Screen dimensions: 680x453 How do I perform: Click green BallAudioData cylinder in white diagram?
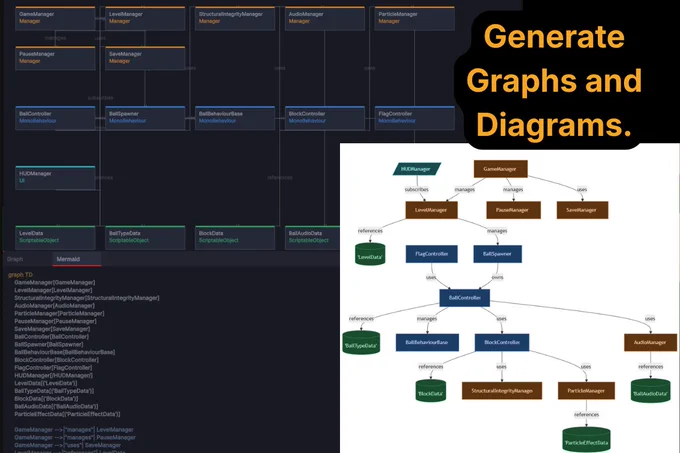650,391
